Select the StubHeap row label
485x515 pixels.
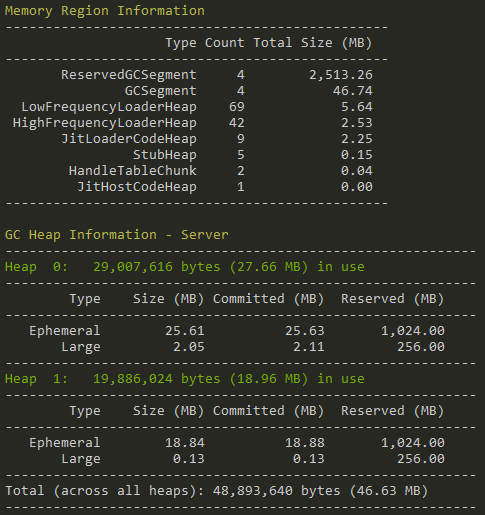(x=165, y=155)
